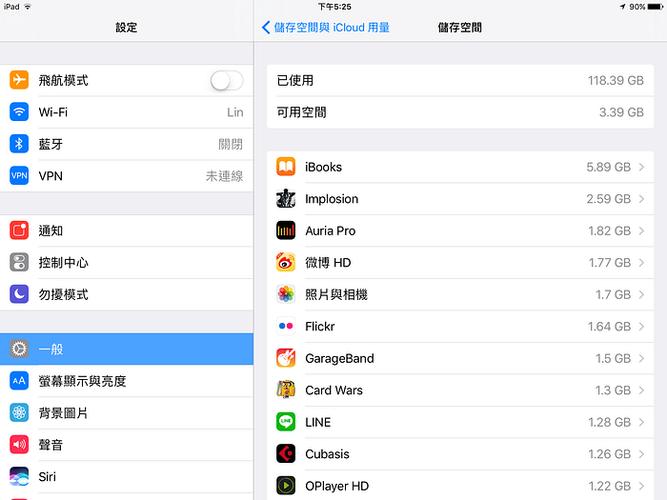667x500 pixels.
Task: Tap the Flickr app icon
Action: (286, 326)
